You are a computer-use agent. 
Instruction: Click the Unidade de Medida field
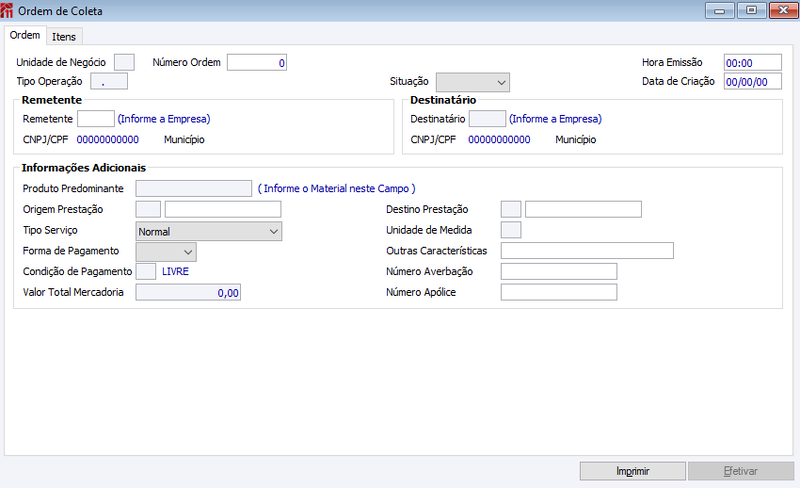pos(511,230)
